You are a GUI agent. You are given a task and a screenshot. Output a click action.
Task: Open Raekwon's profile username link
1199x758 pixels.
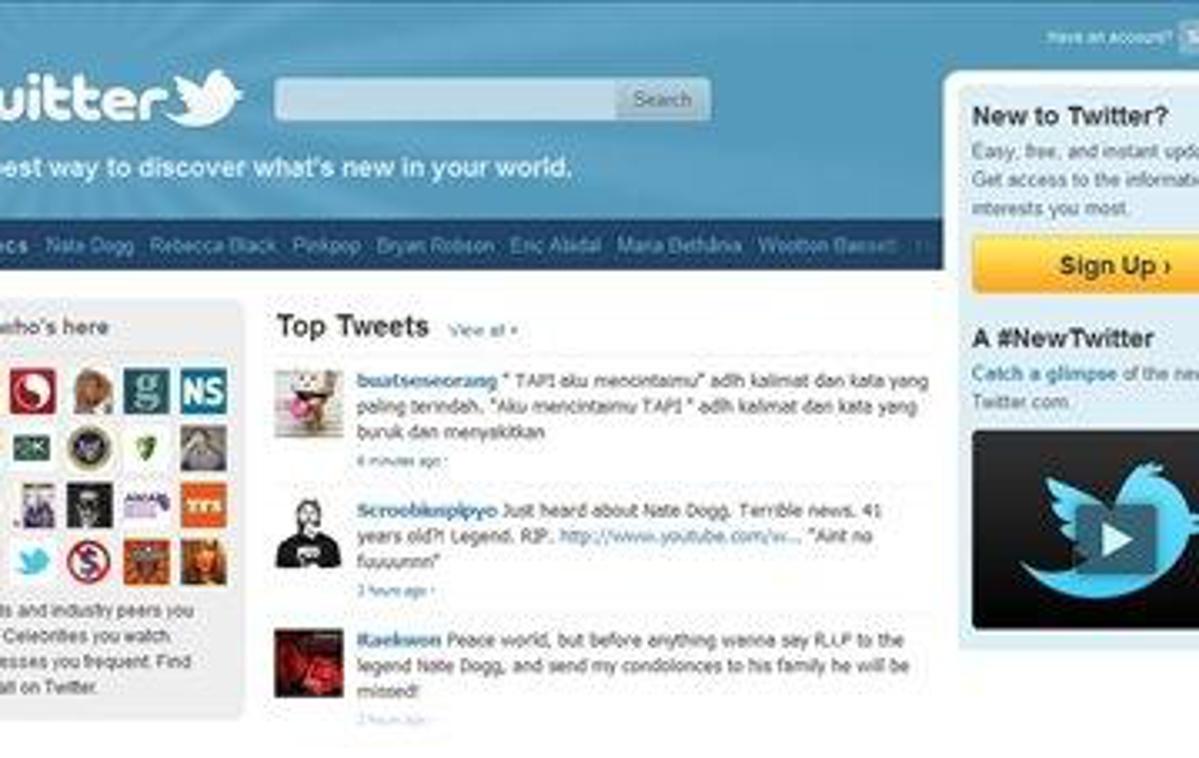(x=398, y=639)
